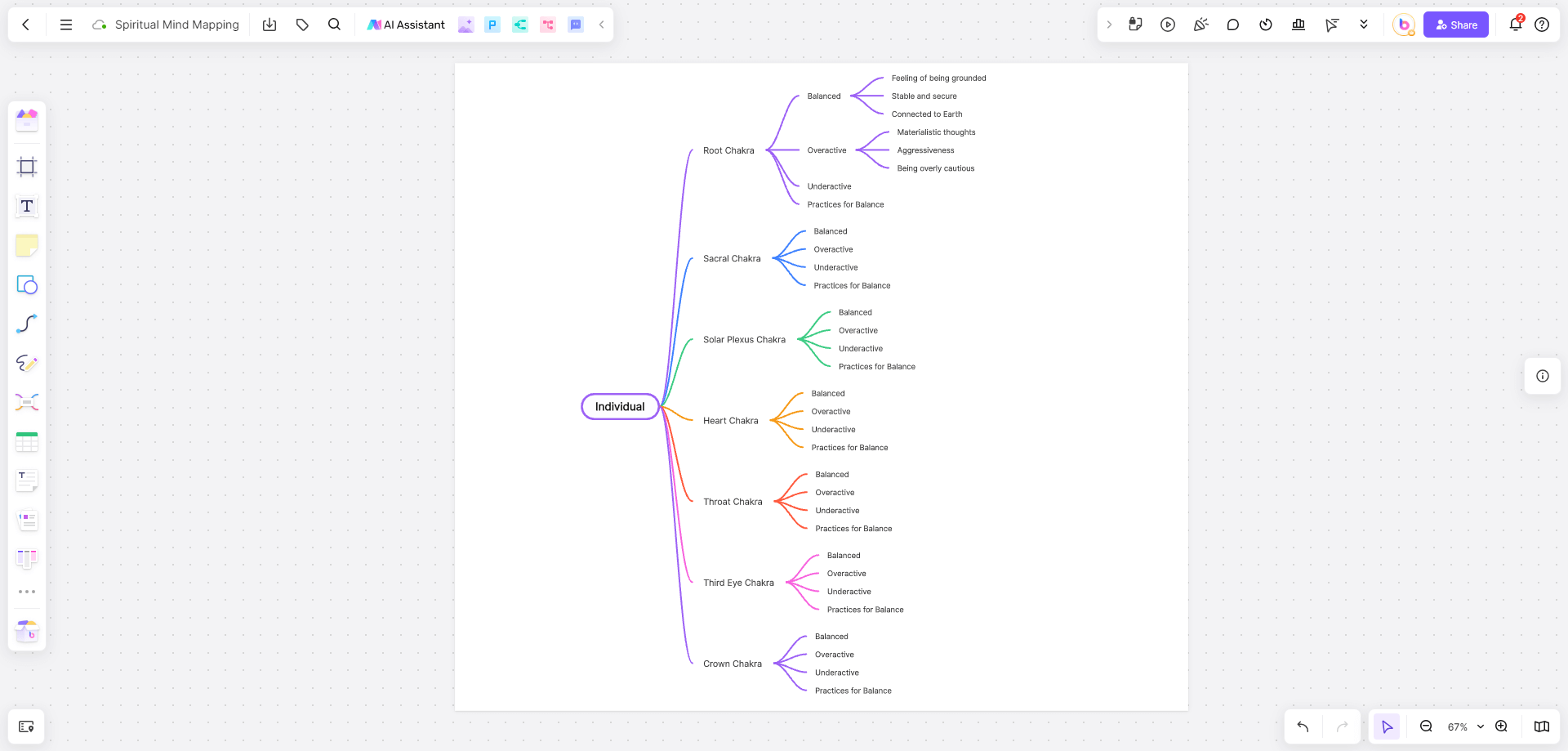Open the search magnifier
Image resolution: width=1568 pixels, height=751 pixels.
[335, 25]
